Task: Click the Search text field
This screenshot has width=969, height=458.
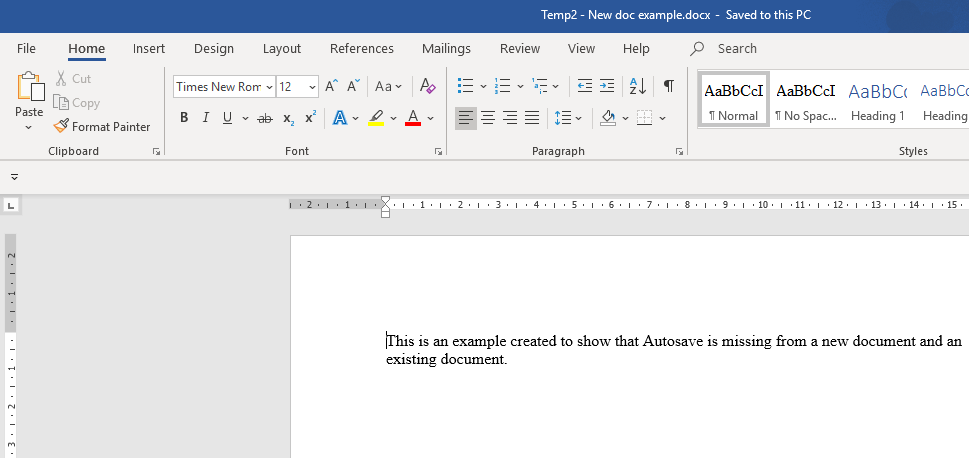Action: (737, 48)
